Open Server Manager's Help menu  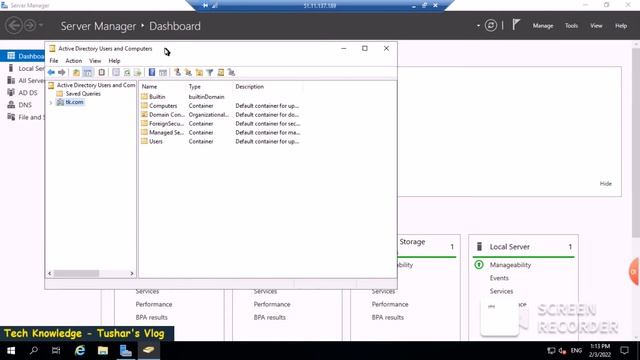(621, 26)
